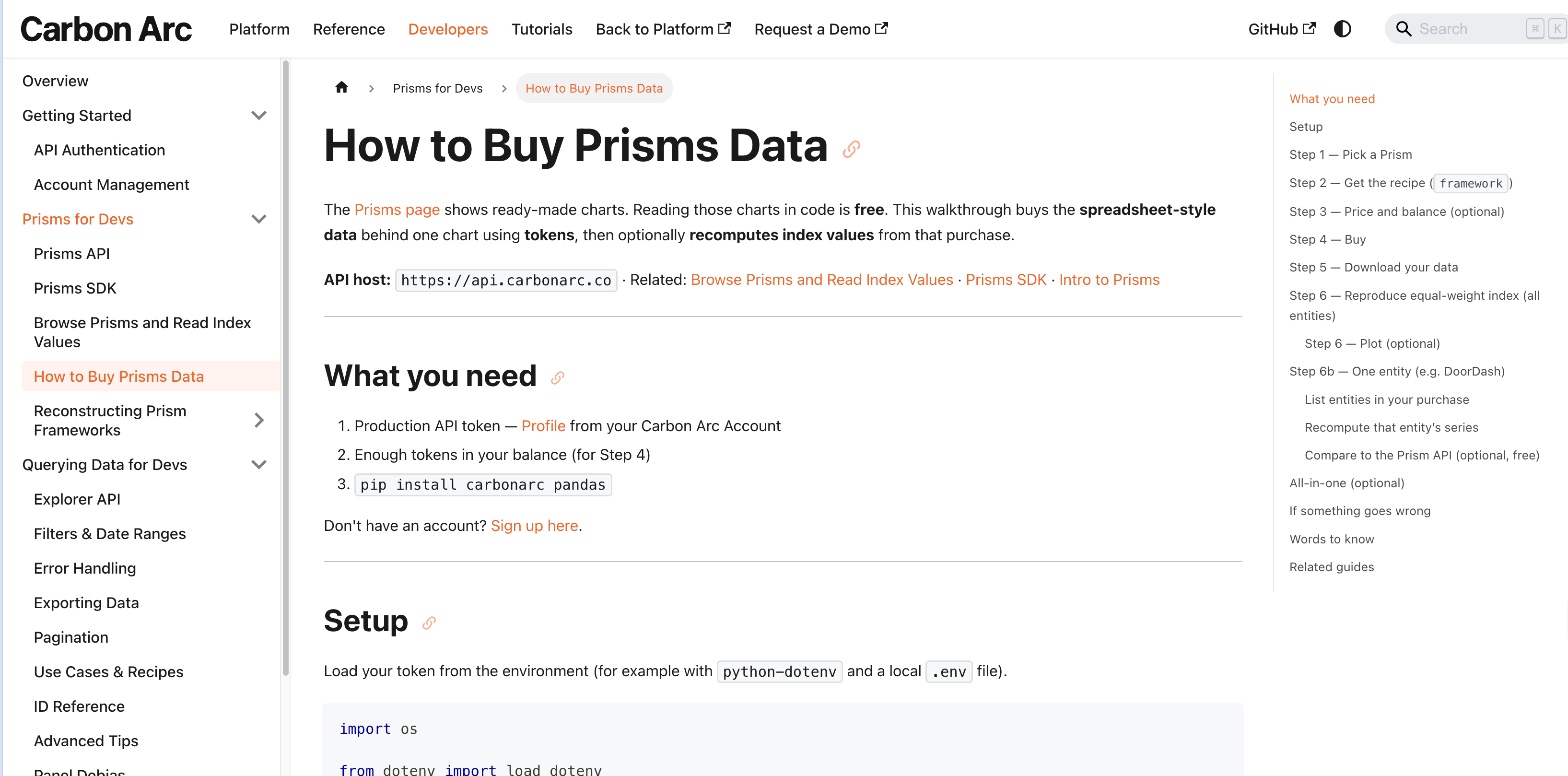
Task: Jump to Step 4 — Buy in contents
Action: pos(1328,239)
